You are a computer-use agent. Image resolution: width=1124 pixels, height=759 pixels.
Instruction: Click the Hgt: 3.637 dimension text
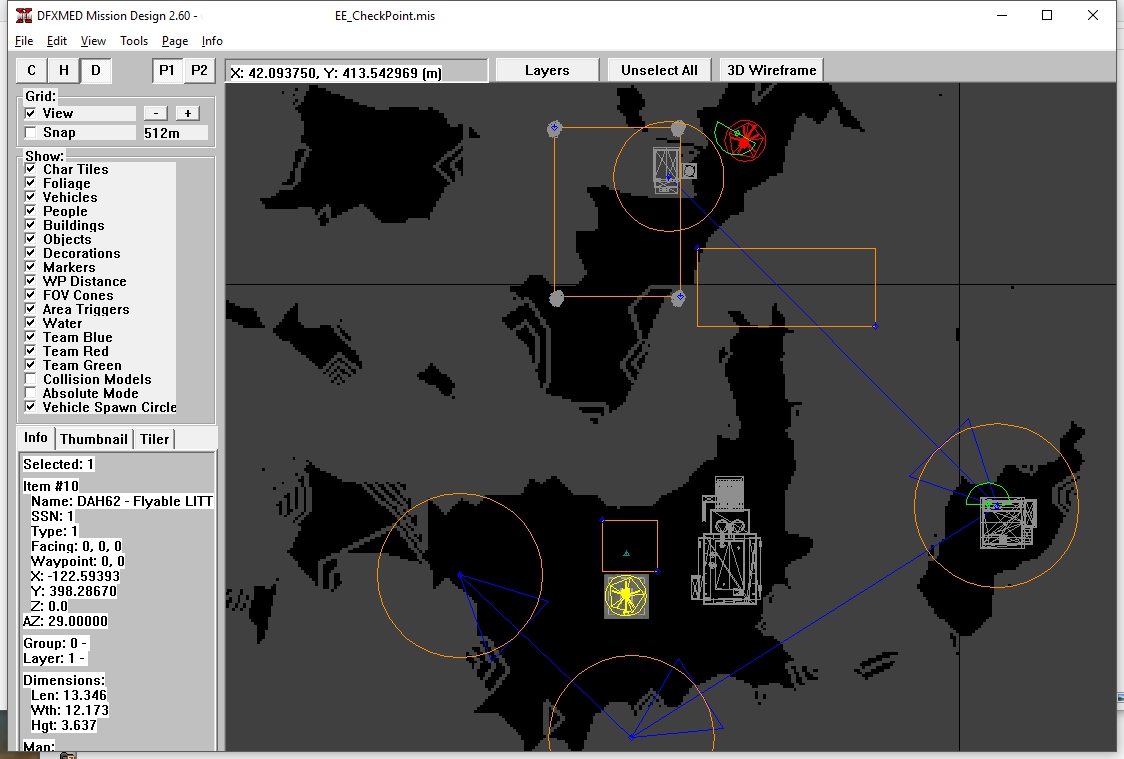64,725
